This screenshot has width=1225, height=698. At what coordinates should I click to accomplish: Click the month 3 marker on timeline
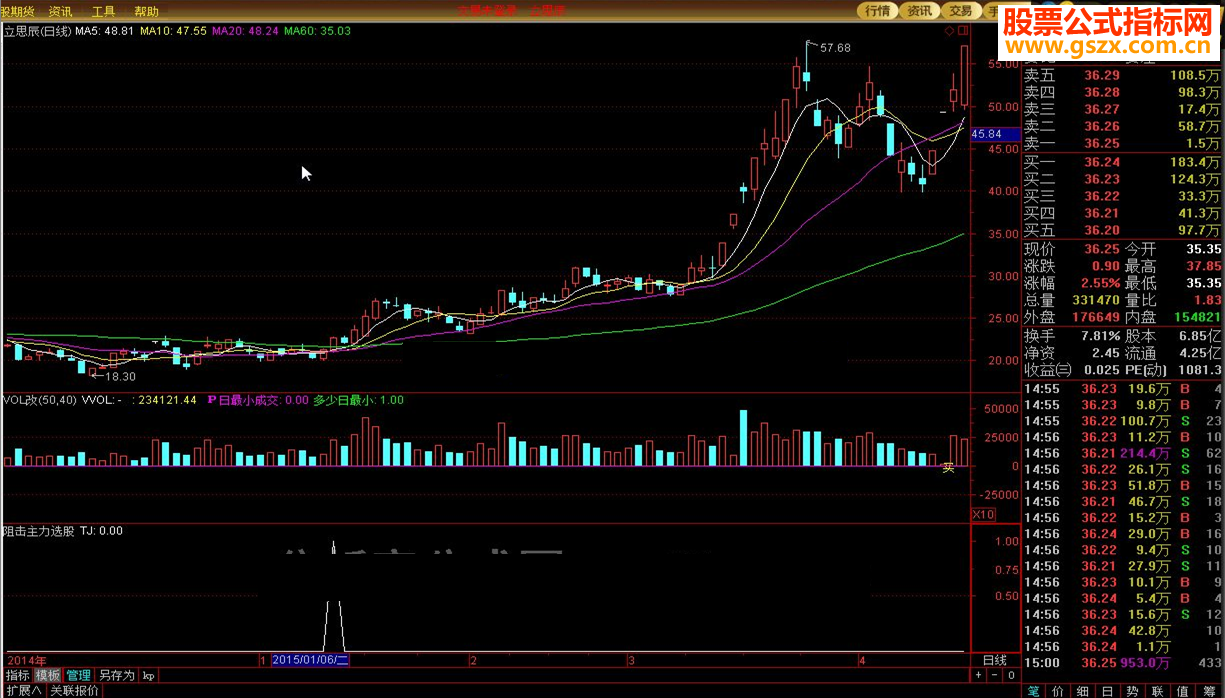631,660
